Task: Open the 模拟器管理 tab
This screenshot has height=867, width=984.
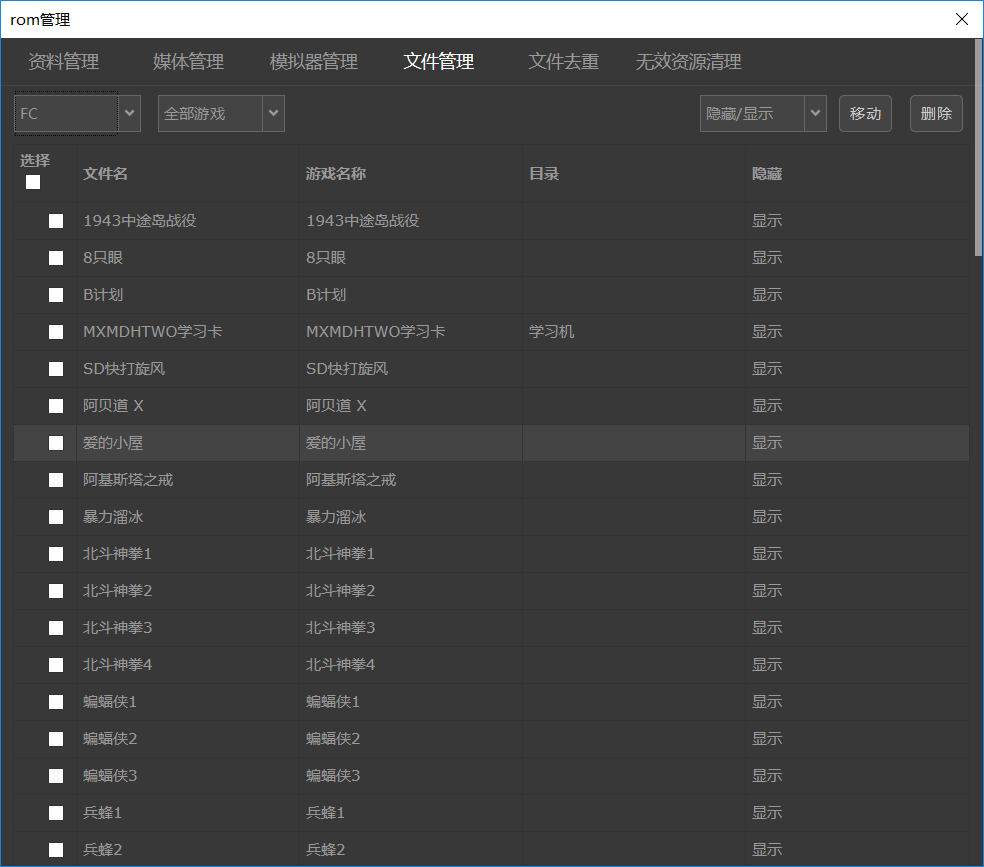Action: click(x=313, y=62)
